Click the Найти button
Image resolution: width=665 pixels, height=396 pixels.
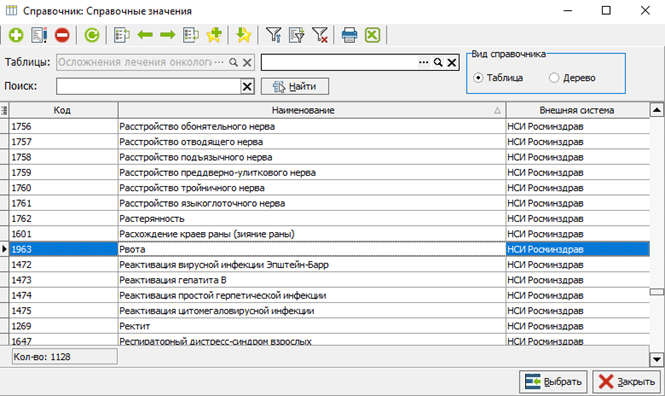pyautogui.click(x=295, y=86)
